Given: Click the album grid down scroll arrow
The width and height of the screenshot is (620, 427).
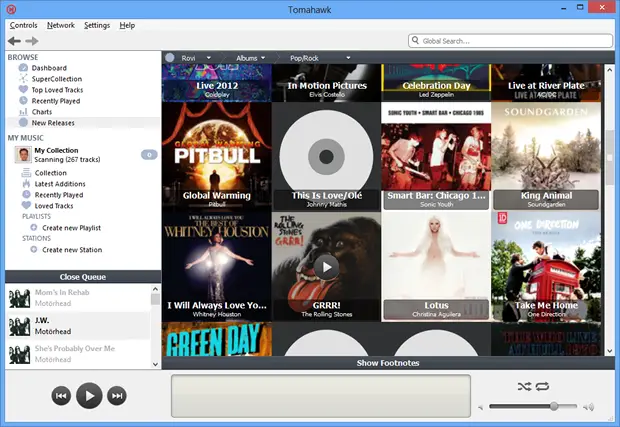Looking at the screenshot, I should [609, 351].
